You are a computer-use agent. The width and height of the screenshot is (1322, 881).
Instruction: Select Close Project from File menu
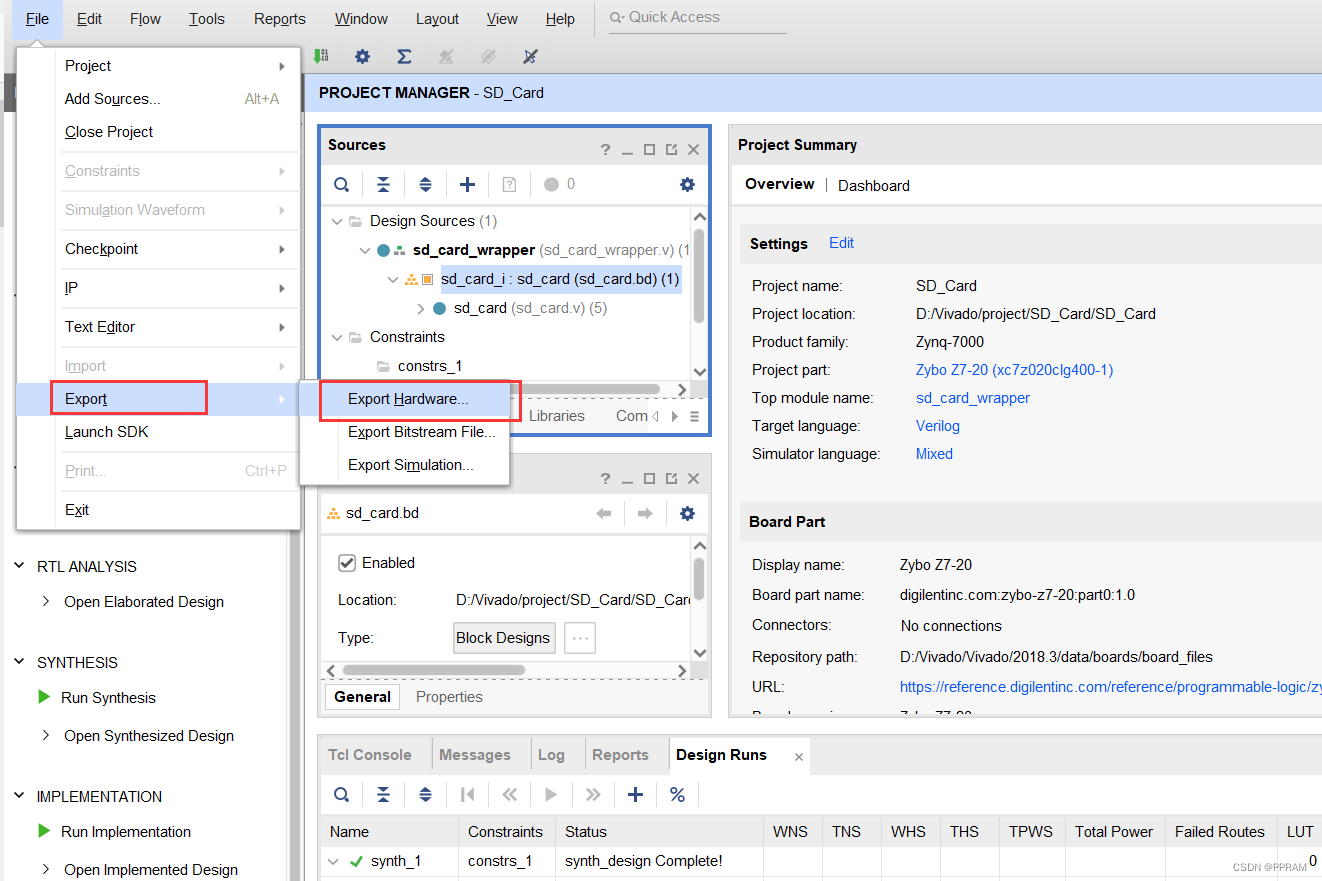click(158, 132)
